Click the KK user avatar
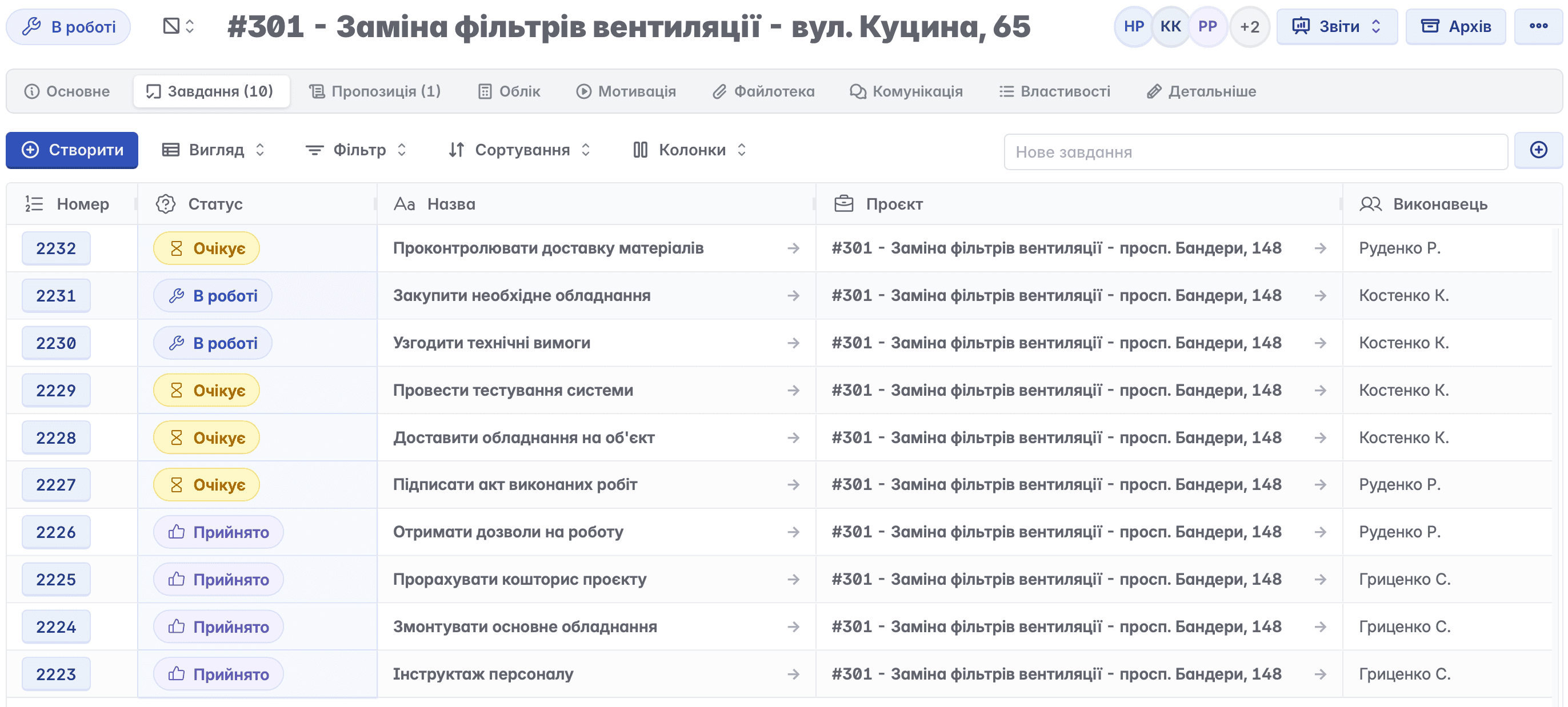Screen dimensions: 1568x707 [x=1170, y=27]
